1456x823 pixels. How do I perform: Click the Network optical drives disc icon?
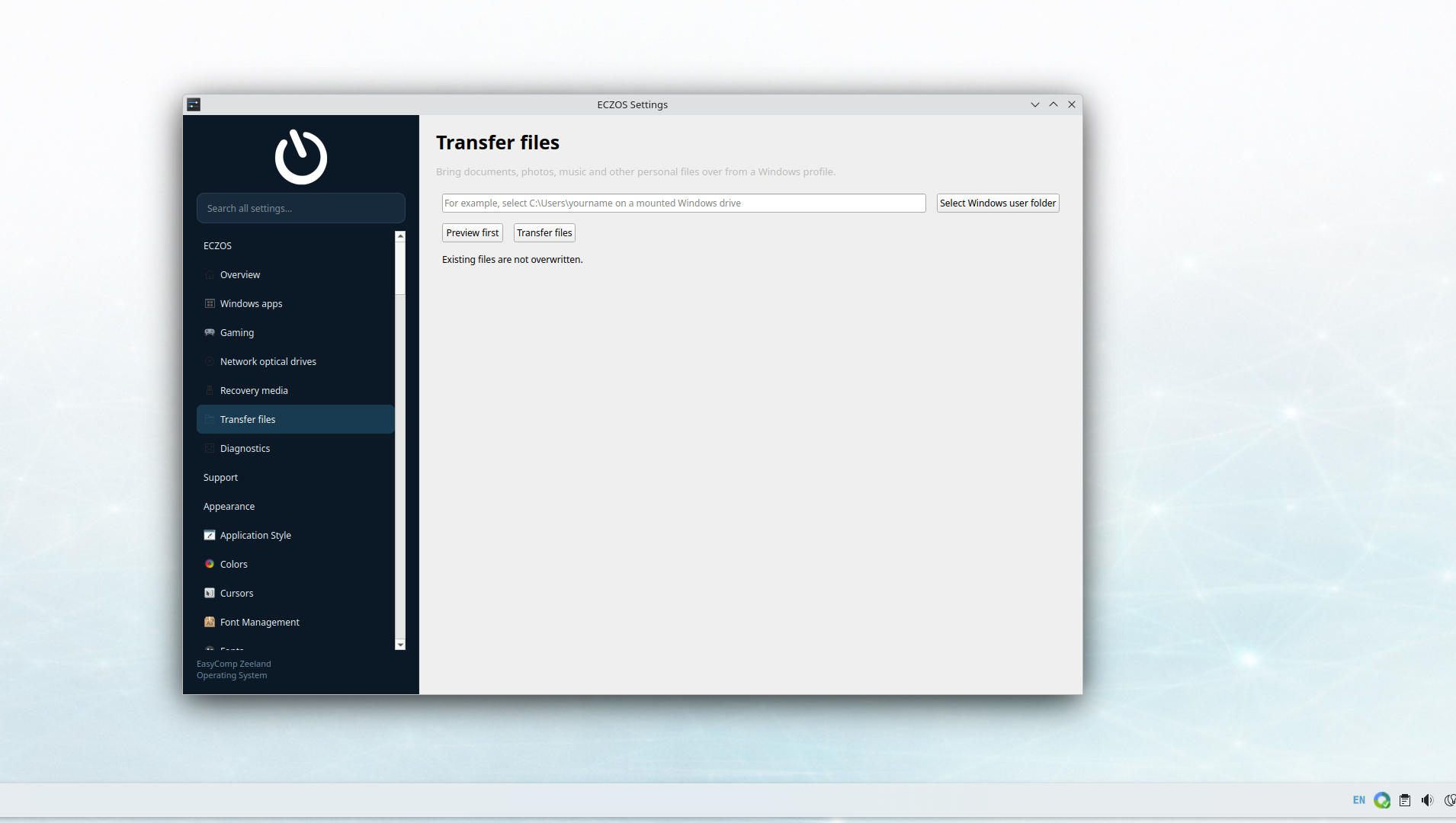(x=210, y=361)
